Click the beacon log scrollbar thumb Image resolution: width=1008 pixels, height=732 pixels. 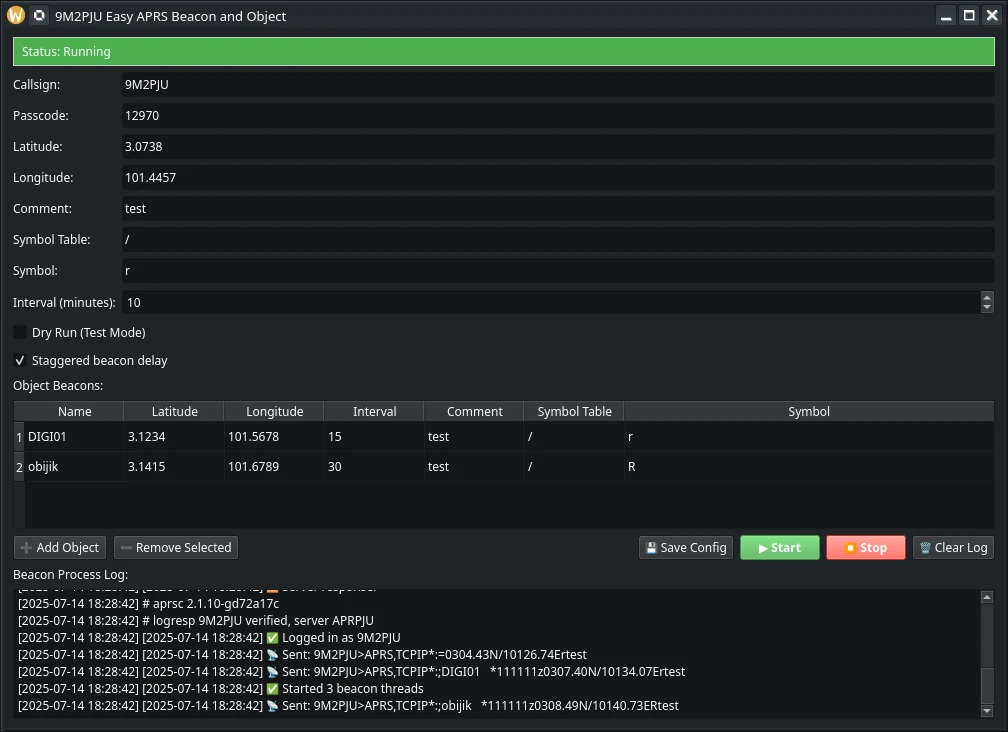(x=987, y=686)
